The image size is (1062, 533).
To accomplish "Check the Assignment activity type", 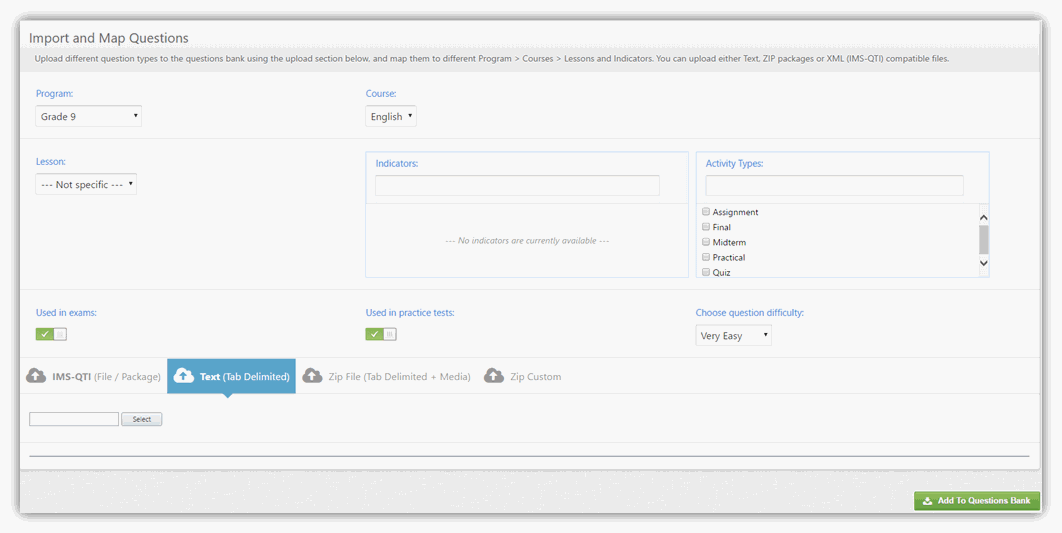I will coord(706,212).
